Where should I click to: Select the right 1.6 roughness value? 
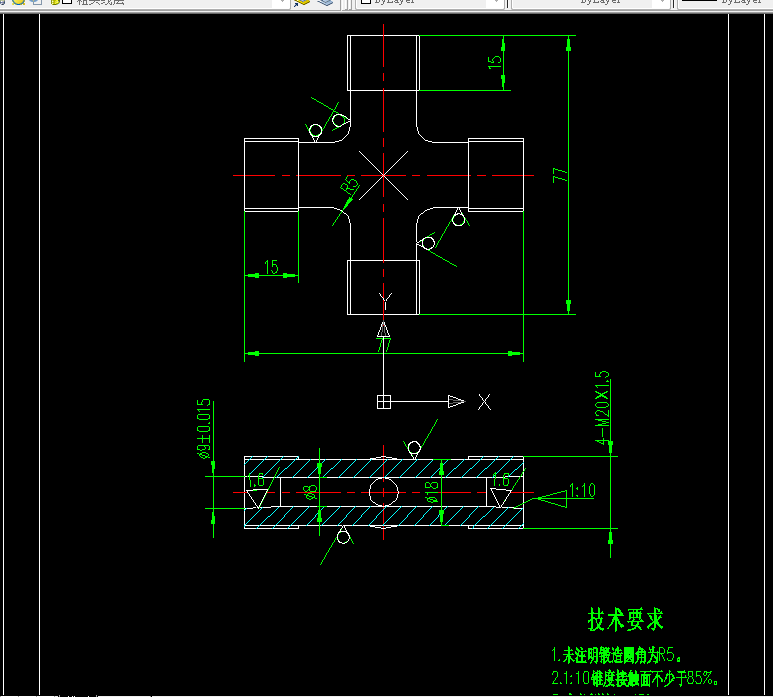[501, 480]
